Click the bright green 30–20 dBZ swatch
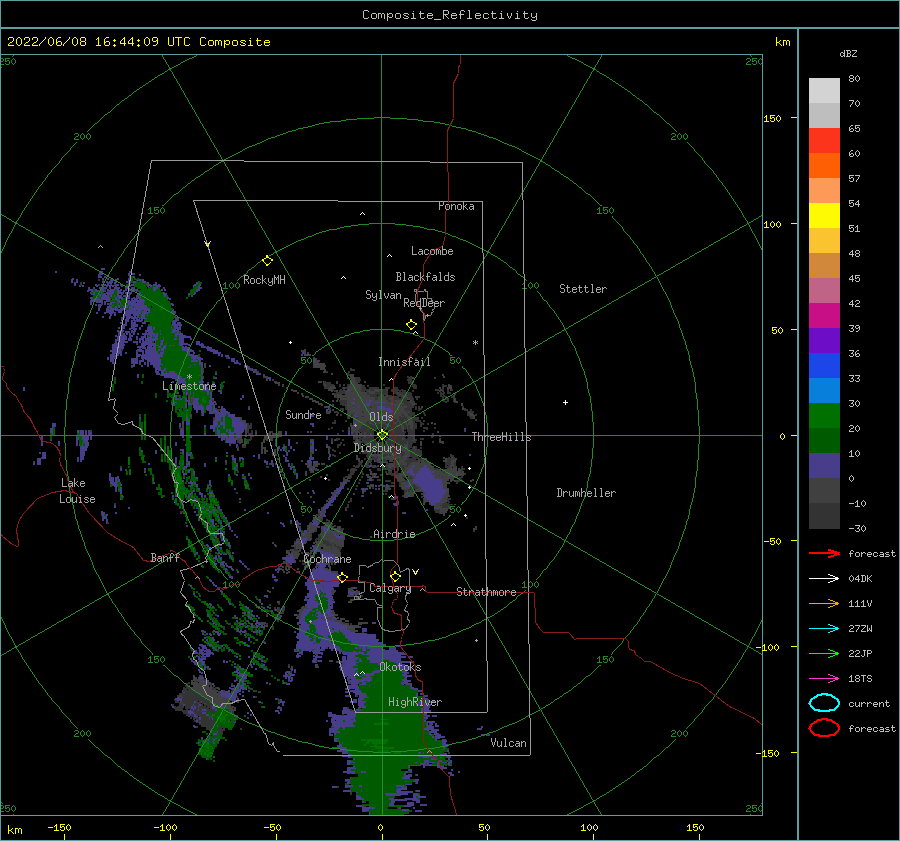Screen dimensions: 900x841 click(x=824, y=415)
